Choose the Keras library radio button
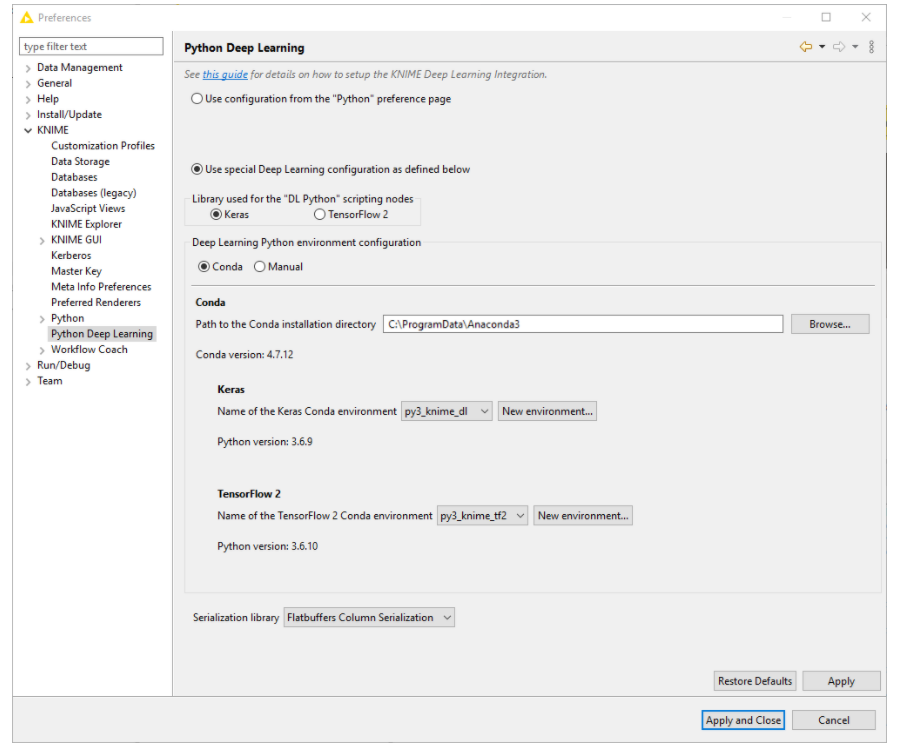Viewport: 899px width, 753px height. click(x=216, y=214)
